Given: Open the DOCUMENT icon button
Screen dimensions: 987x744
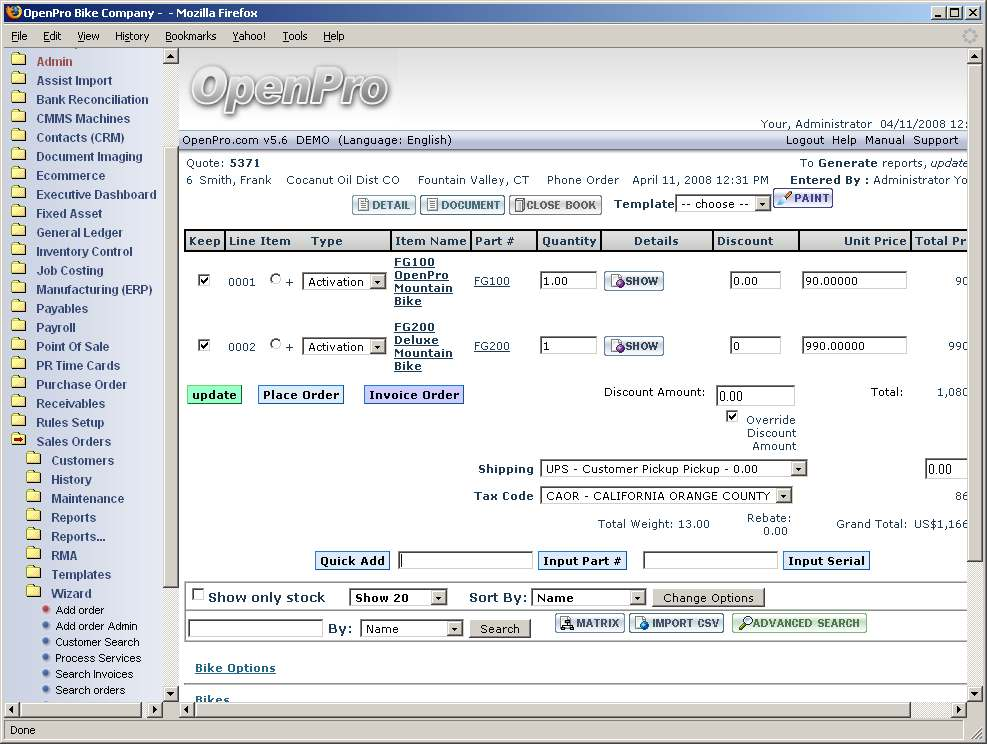Looking at the screenshot, I should pos(462,205).
